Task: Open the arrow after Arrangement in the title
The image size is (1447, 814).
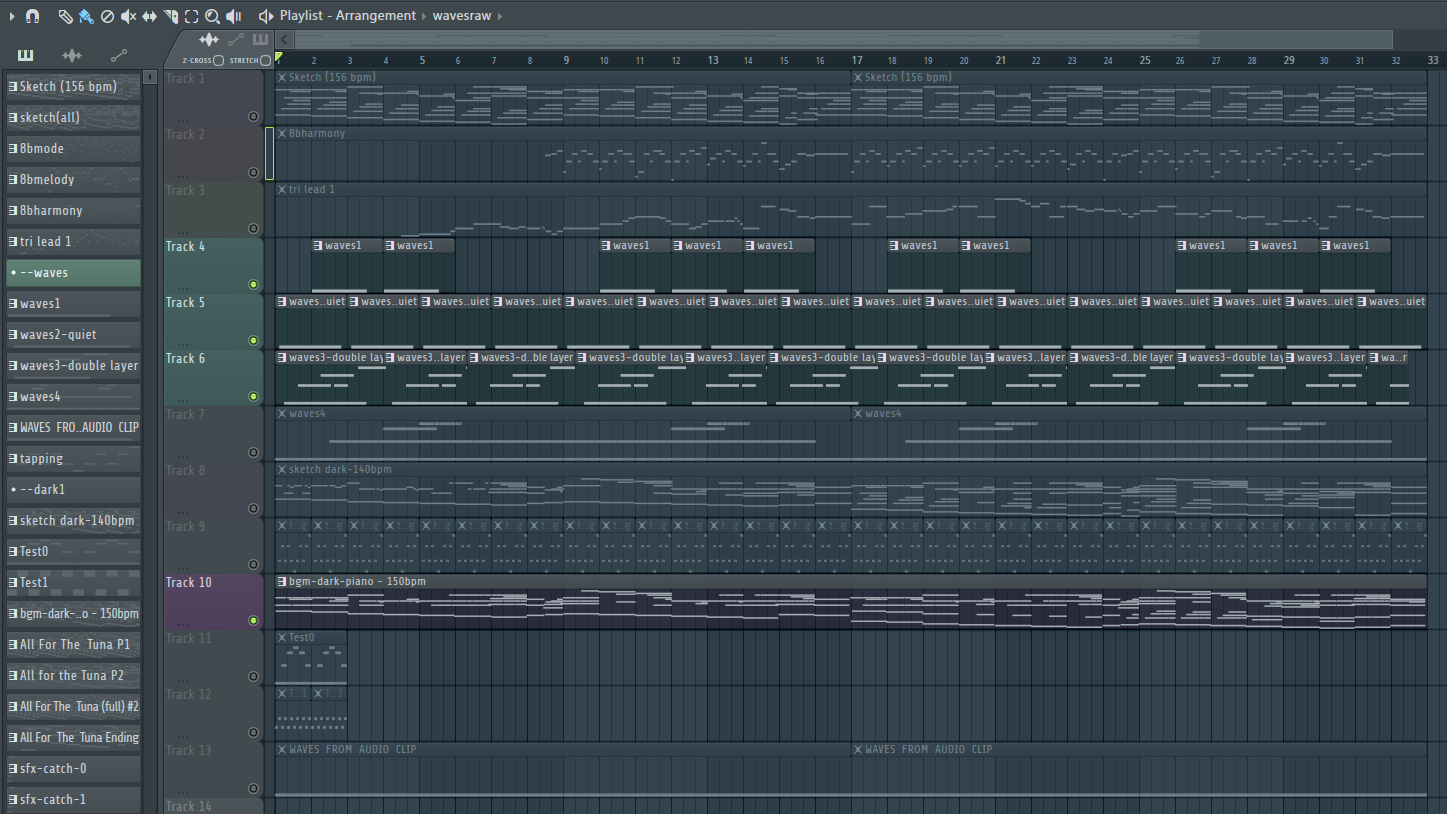Action: tap(424, 16)
